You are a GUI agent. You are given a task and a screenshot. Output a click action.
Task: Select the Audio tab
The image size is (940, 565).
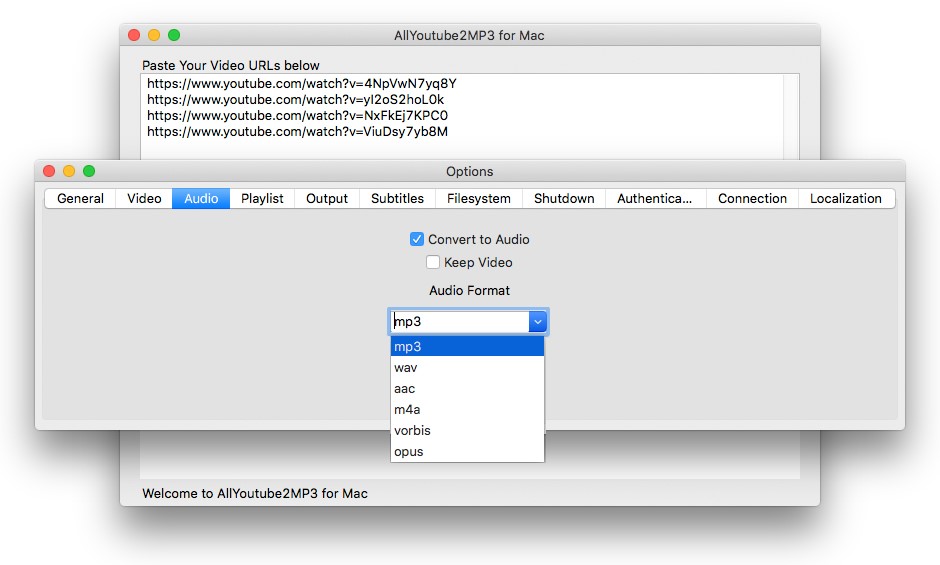(201, 199)
